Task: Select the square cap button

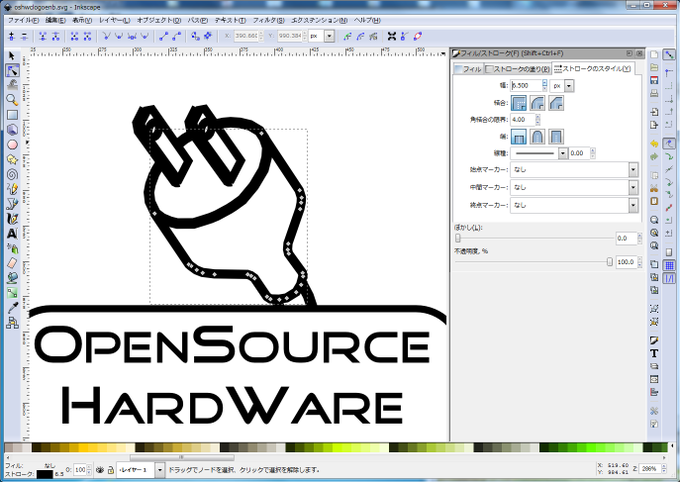Action: (x=556, y=137)
